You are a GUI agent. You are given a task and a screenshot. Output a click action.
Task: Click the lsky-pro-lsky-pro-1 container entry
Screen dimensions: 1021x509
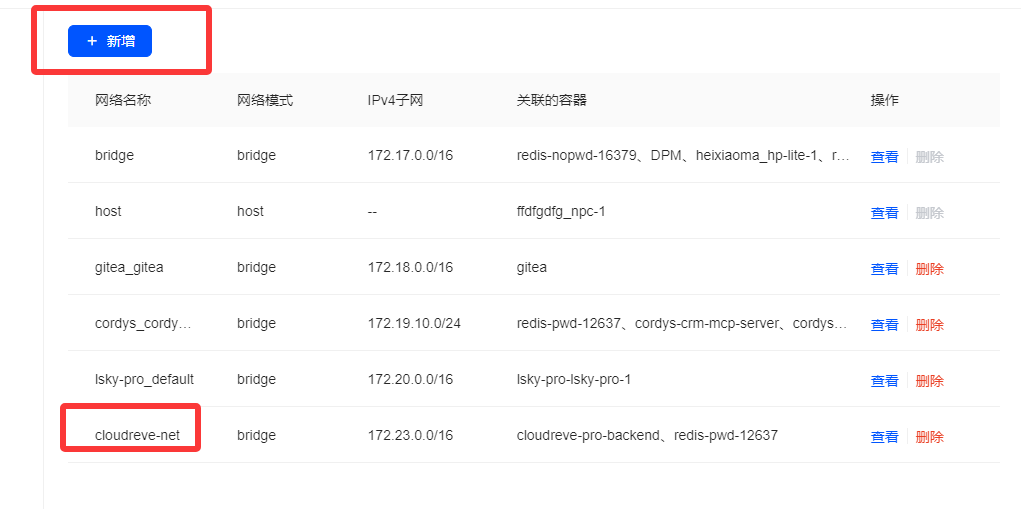[x=574, y=379]
